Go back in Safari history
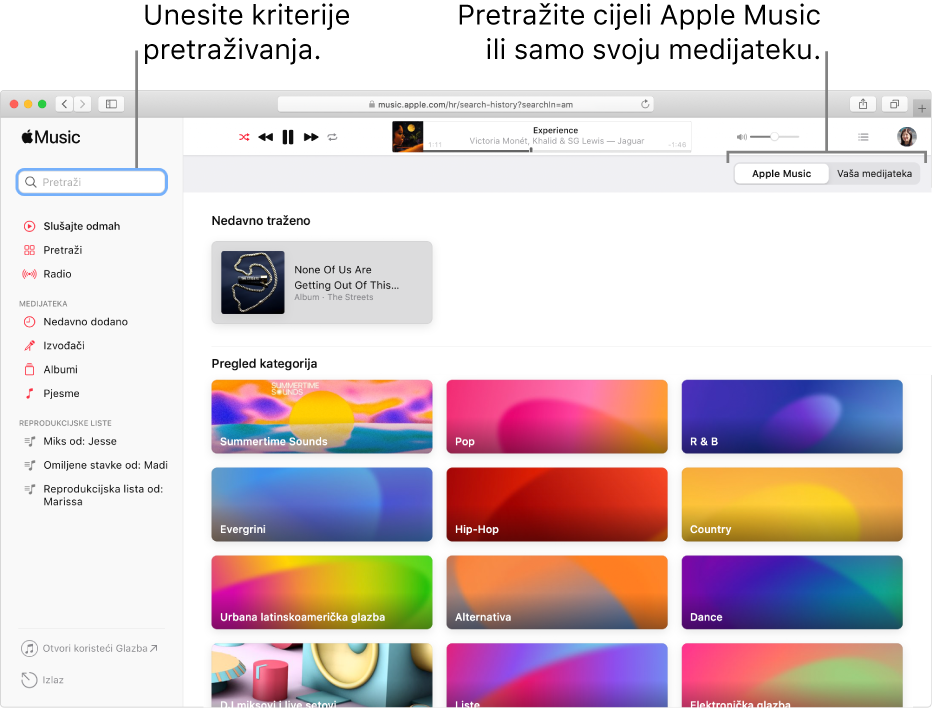Screen dimensions: 934x708 [64, 104]
